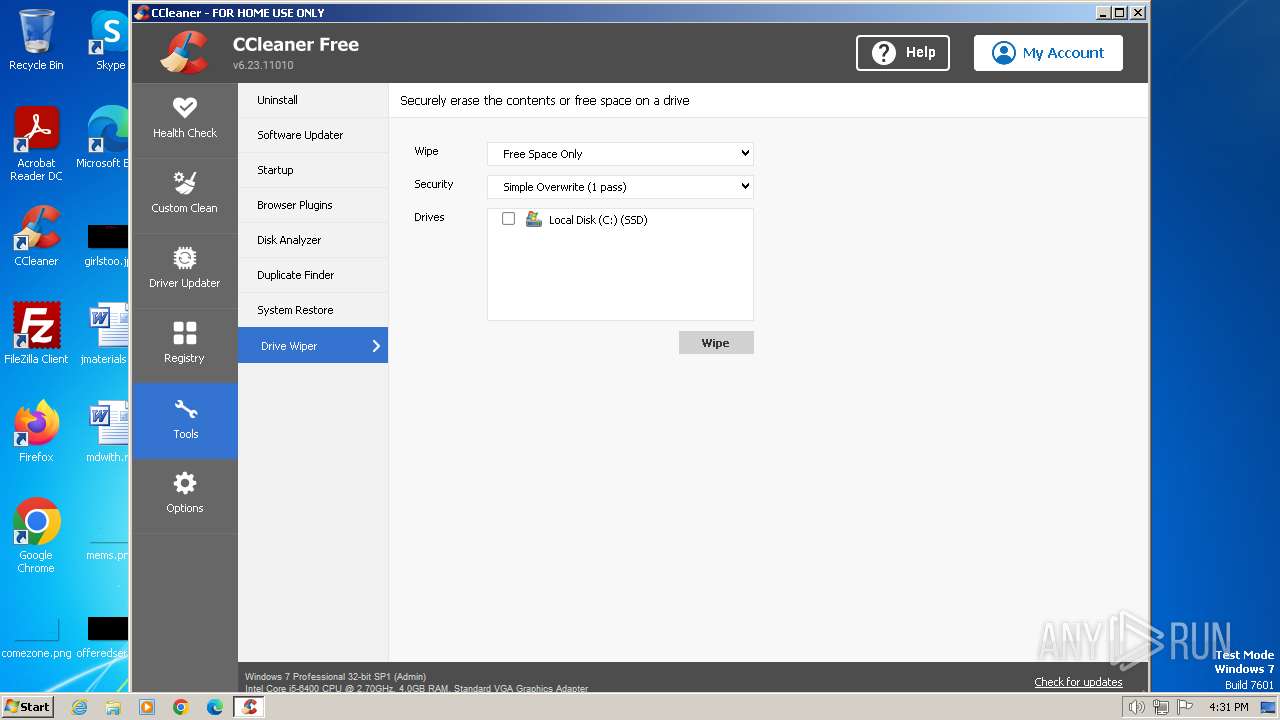Open Internet Explorer from taskbar
The width and height of the screenshot is (1280, 720).
point(79,707)
